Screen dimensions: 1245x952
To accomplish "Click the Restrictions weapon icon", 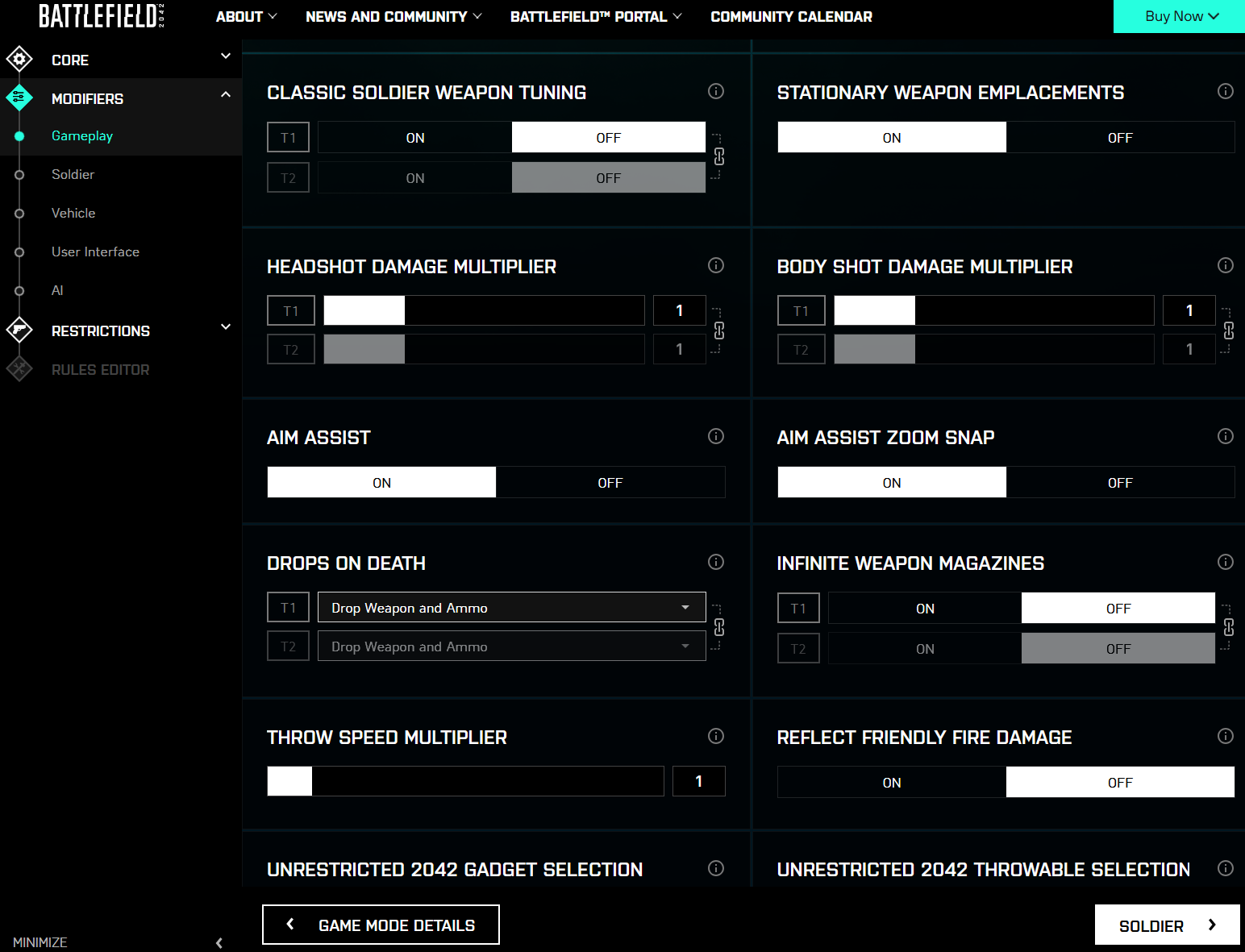I will coord(19,330).
